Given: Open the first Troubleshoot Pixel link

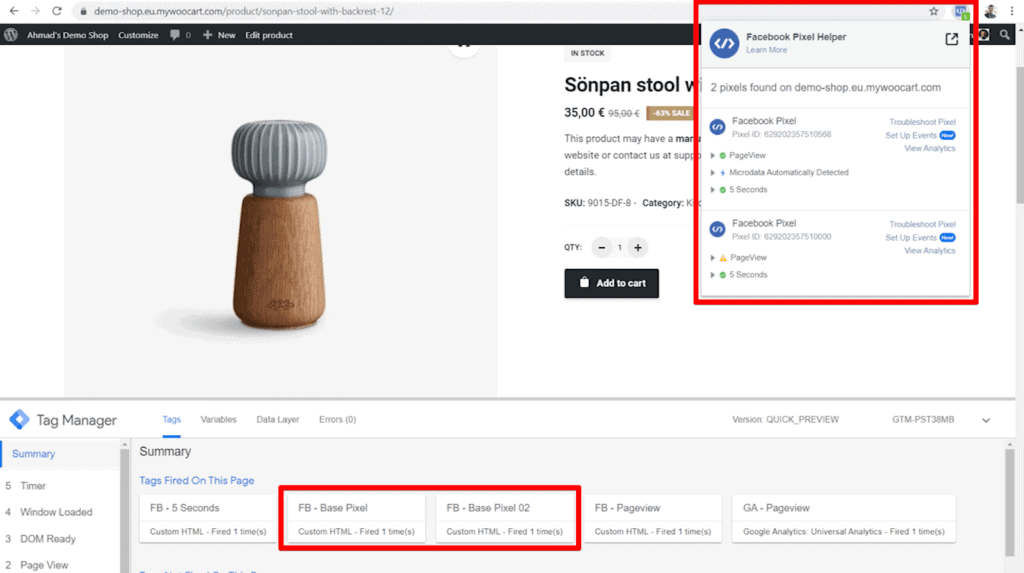Looking at the screenshot, I should point(922,122).
